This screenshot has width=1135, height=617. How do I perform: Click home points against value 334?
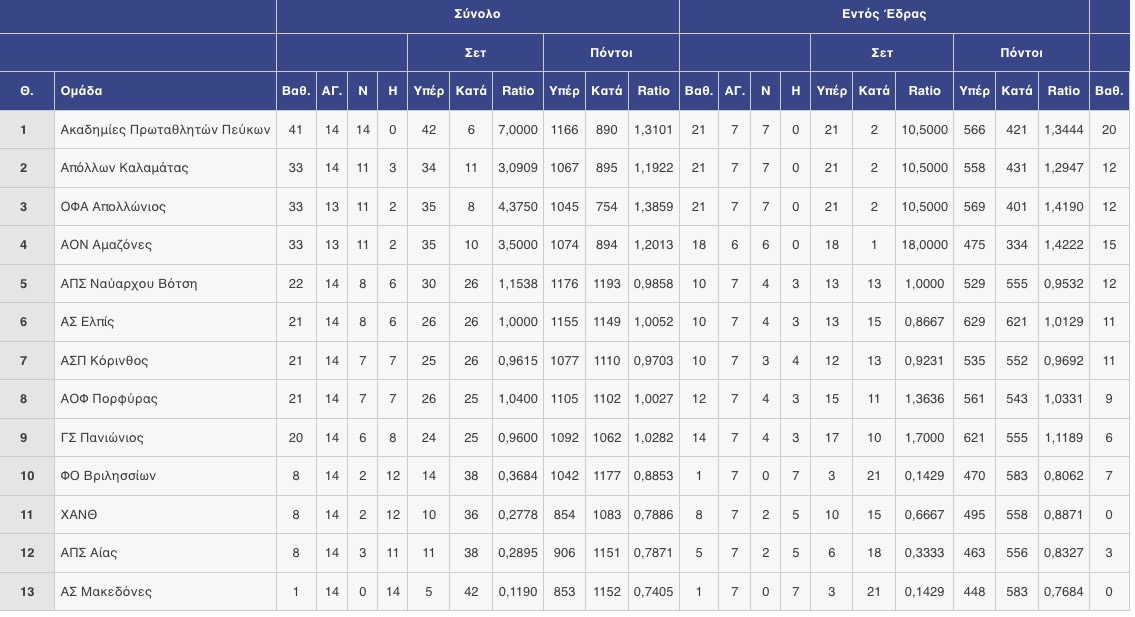coord(1016,245)
